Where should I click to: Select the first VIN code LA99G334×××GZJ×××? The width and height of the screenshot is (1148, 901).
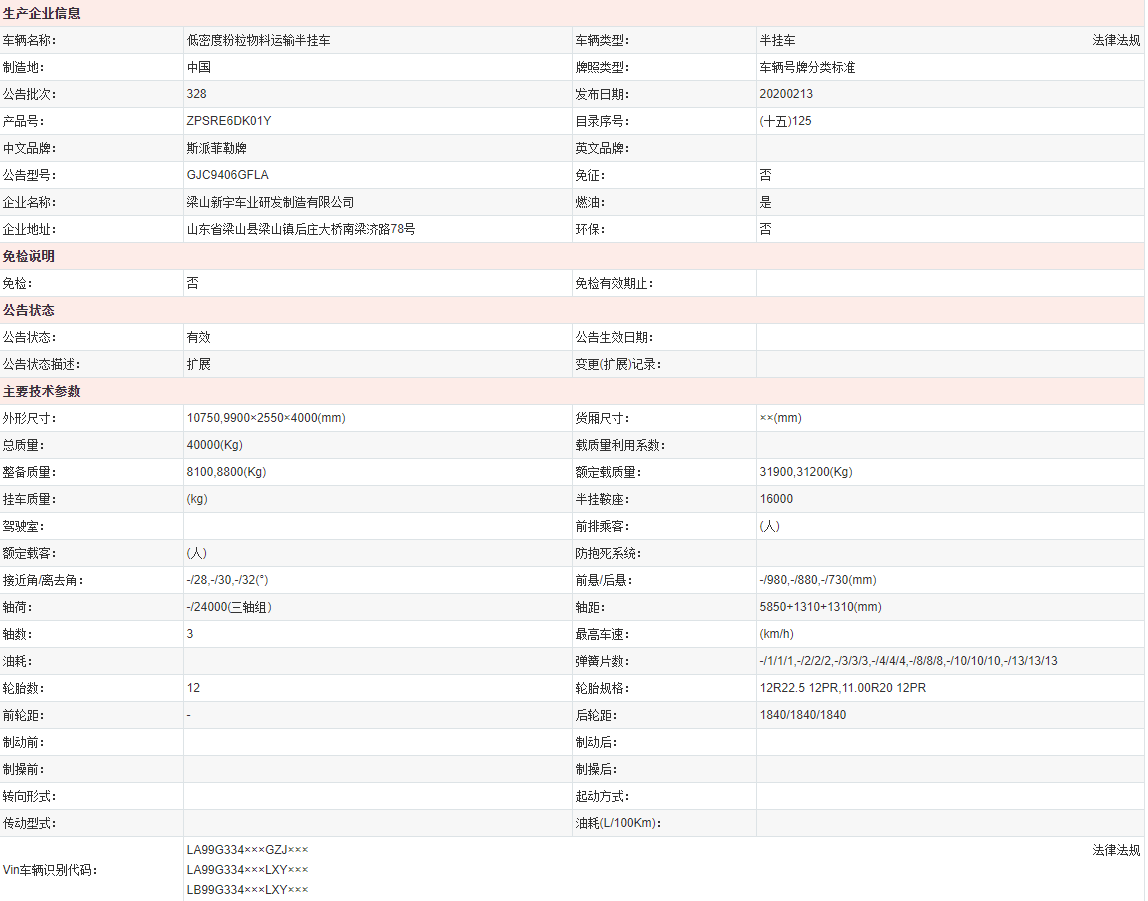coord(247,850)
